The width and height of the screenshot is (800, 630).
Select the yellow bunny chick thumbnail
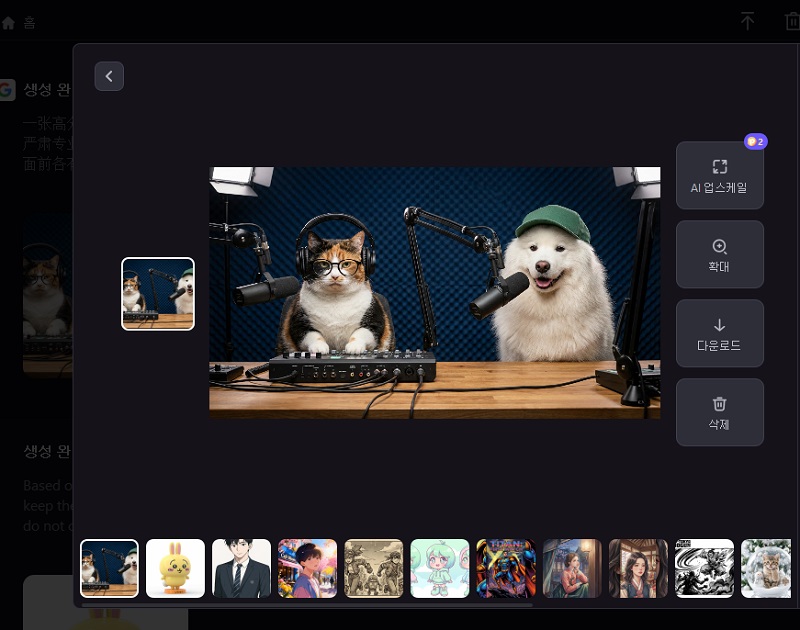click(176, 568)
